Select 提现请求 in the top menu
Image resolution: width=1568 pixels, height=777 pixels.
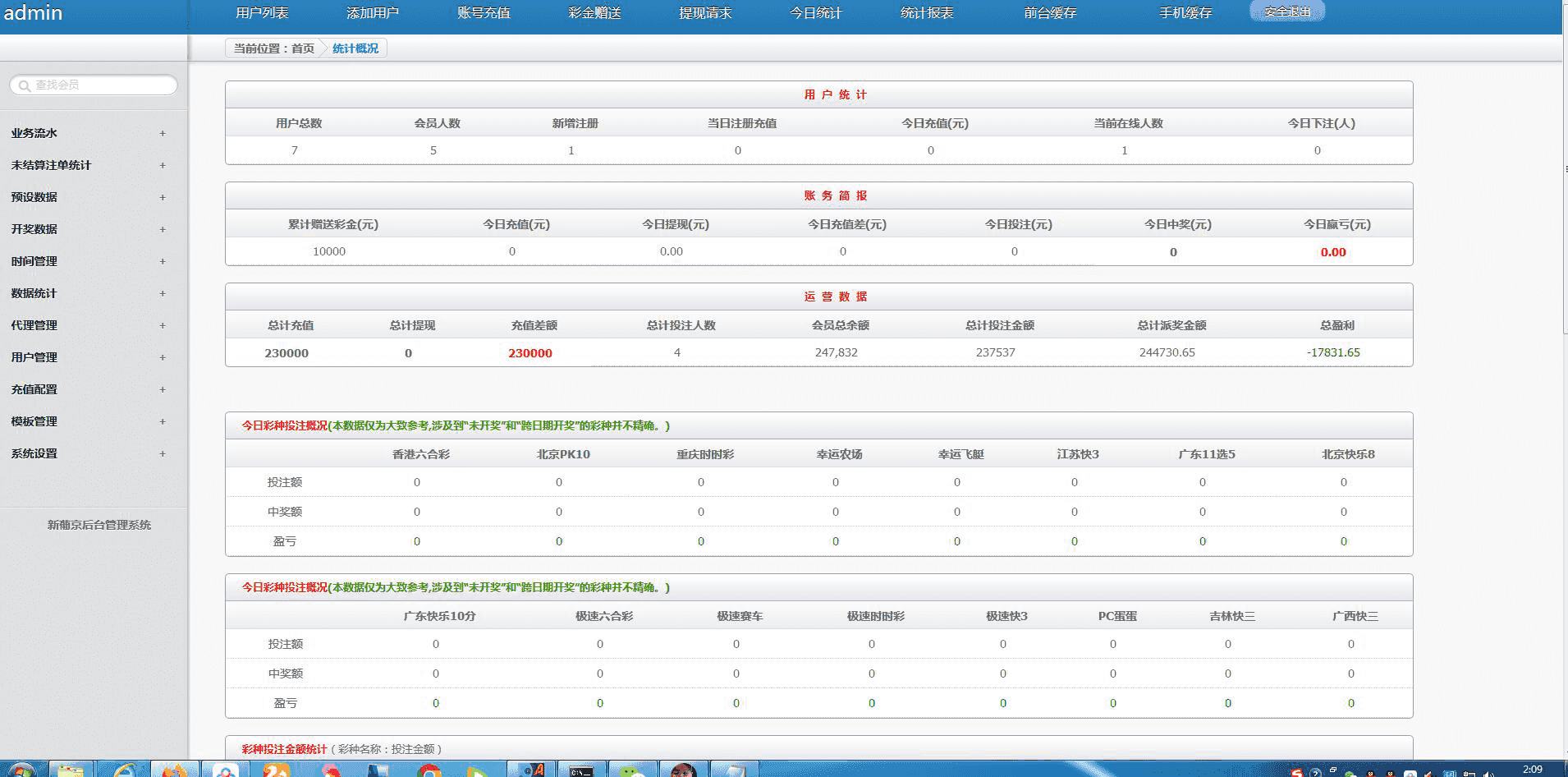705,13
